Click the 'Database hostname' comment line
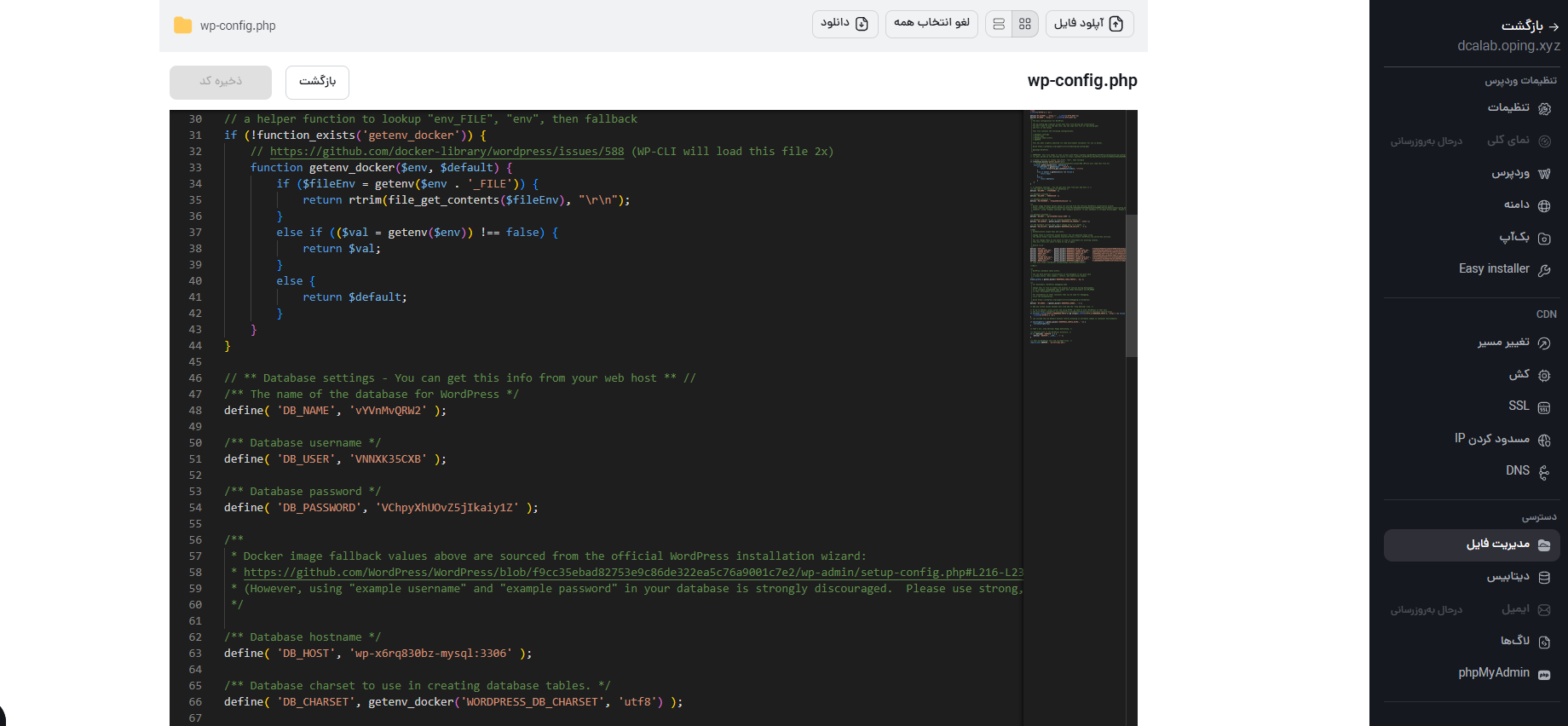Viewport: 1568px width, 726px height. coord(303,637)
